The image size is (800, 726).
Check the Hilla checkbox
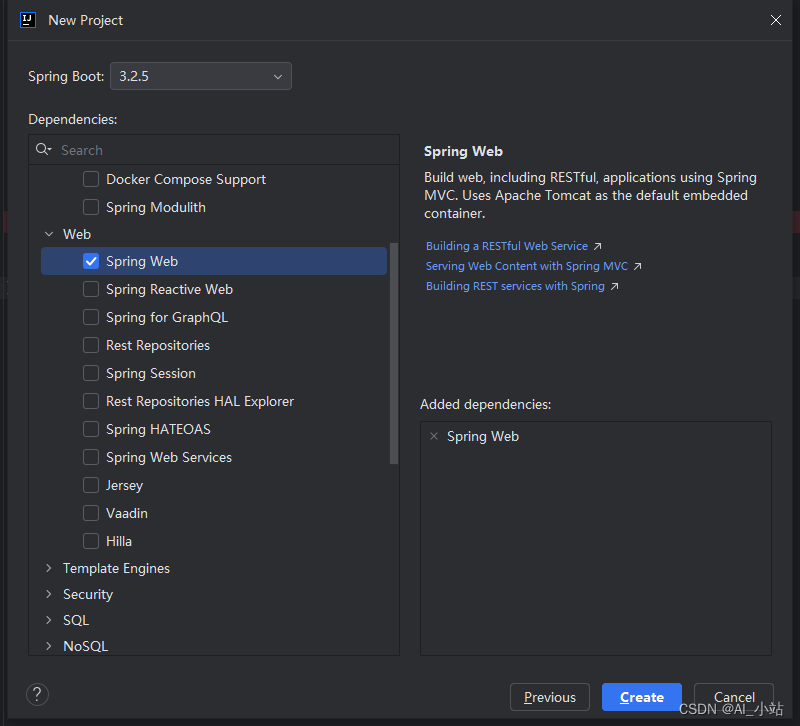91,541
